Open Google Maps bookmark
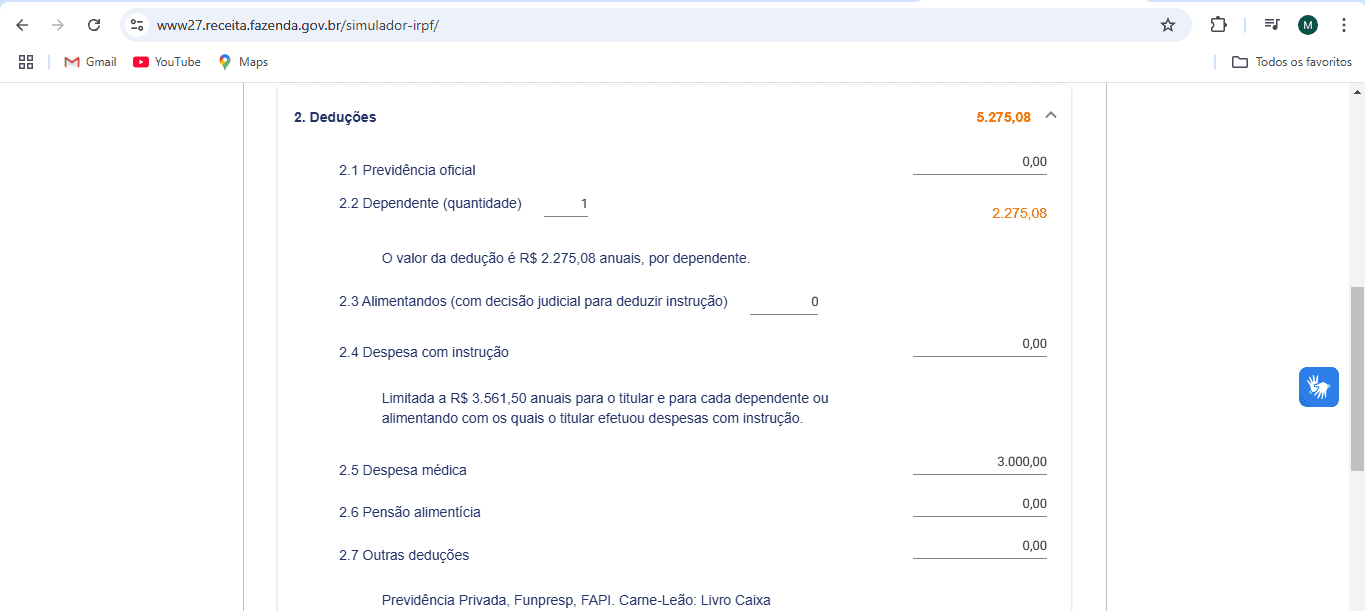This screenshot has width=1365, height=611. [x=242, y=61]
